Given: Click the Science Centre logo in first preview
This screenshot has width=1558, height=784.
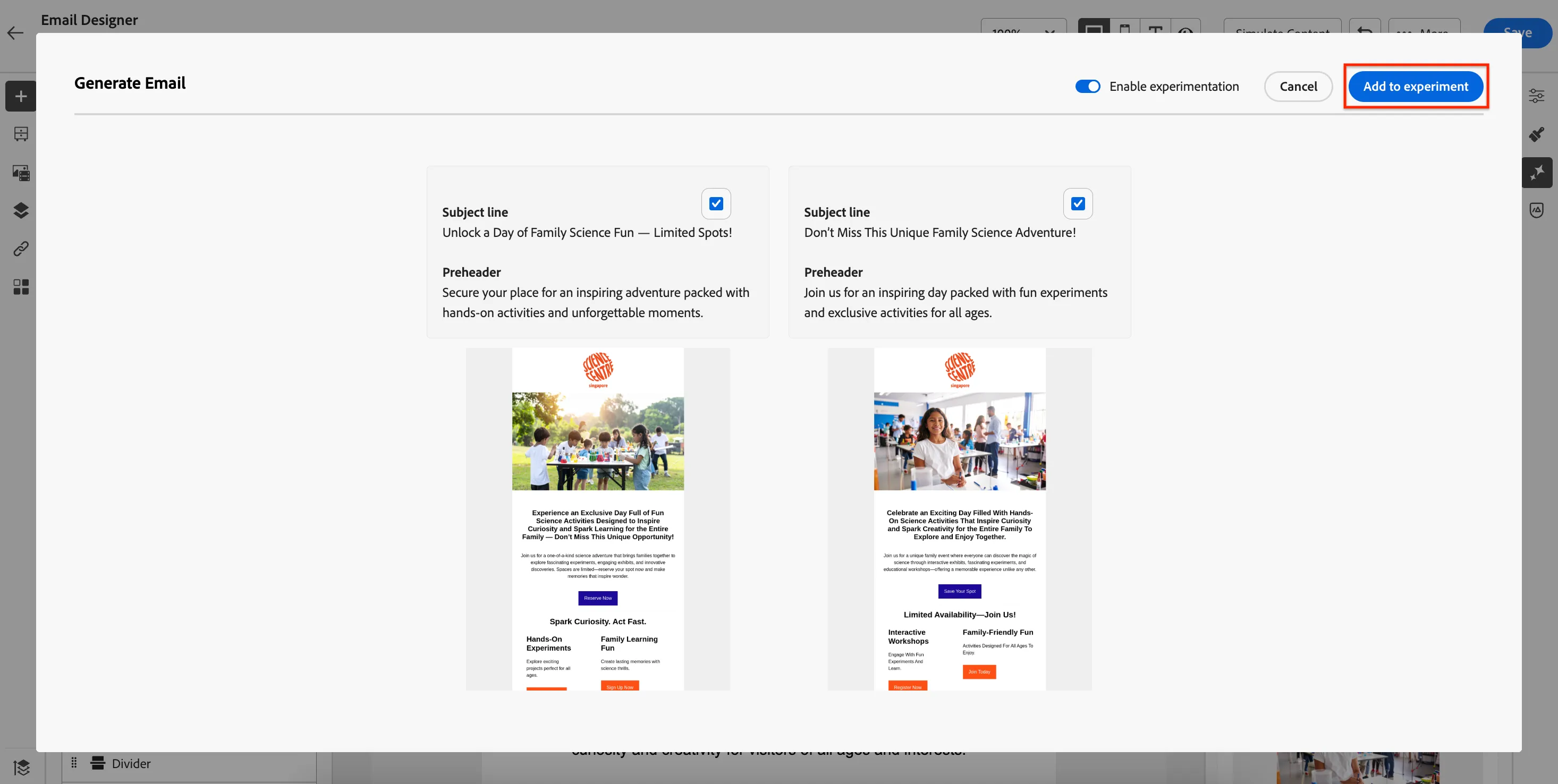Looking at the screenshot, I should point(598,369).
